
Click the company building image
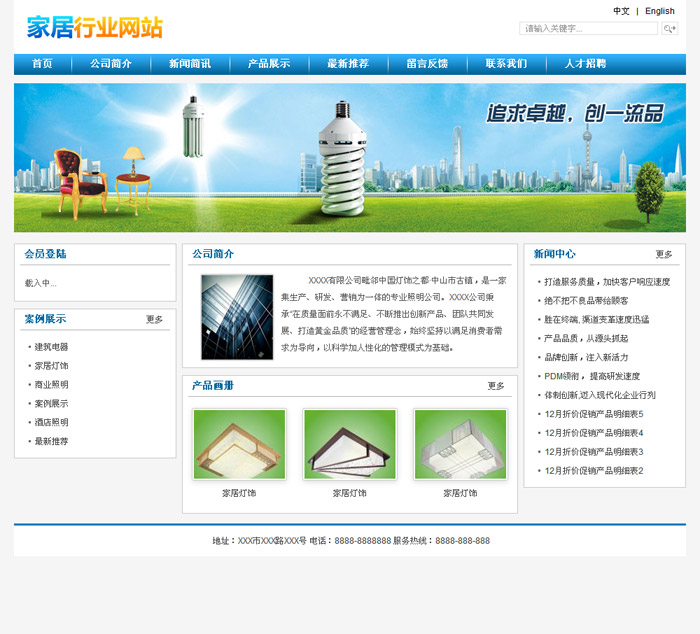237,317
